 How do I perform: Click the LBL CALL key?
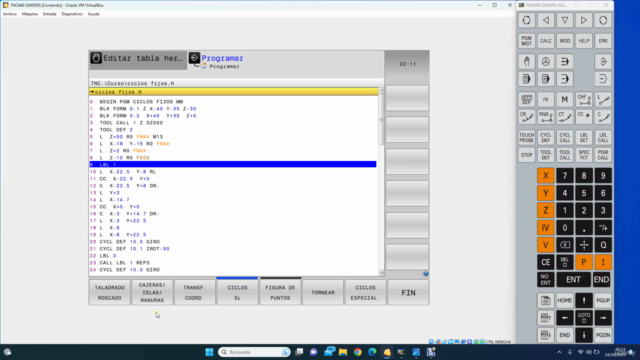tap(603, 138)
